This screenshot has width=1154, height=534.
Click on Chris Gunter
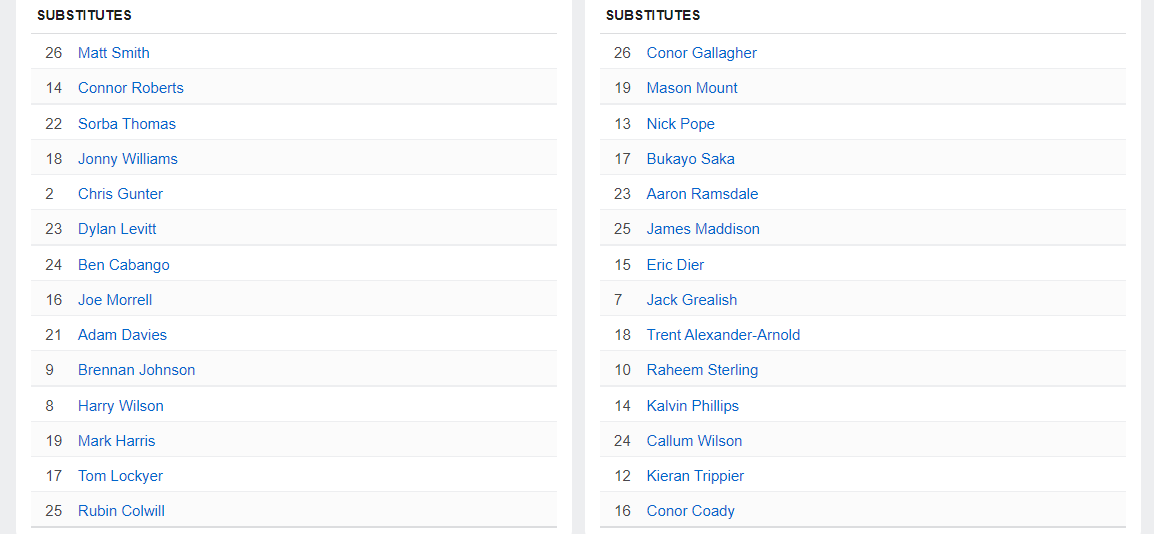pos(120,194)
